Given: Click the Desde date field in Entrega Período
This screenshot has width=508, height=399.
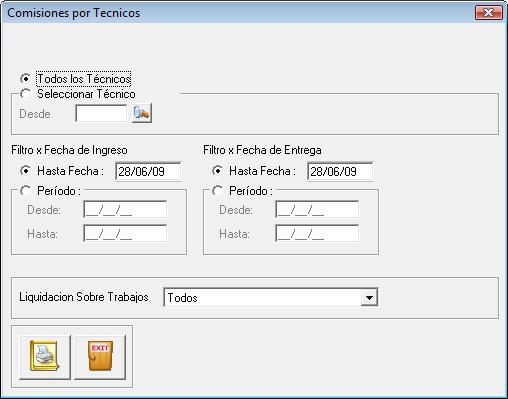Looking at the screenshot, I should coord(317,210).
